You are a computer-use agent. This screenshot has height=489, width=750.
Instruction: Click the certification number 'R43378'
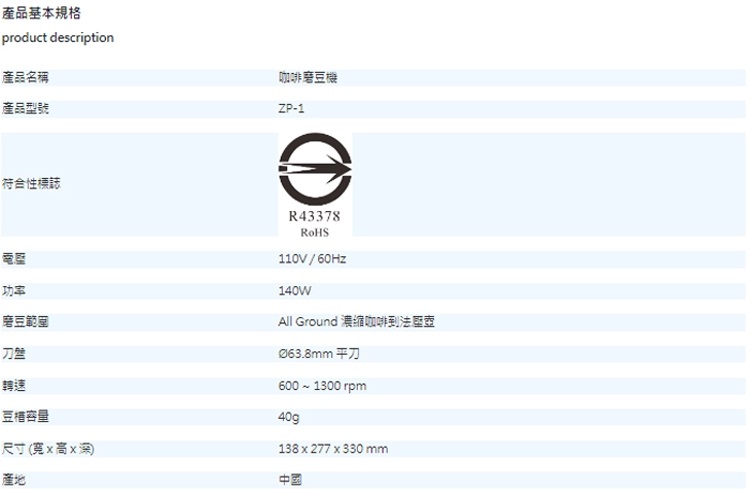coord(314,217)
